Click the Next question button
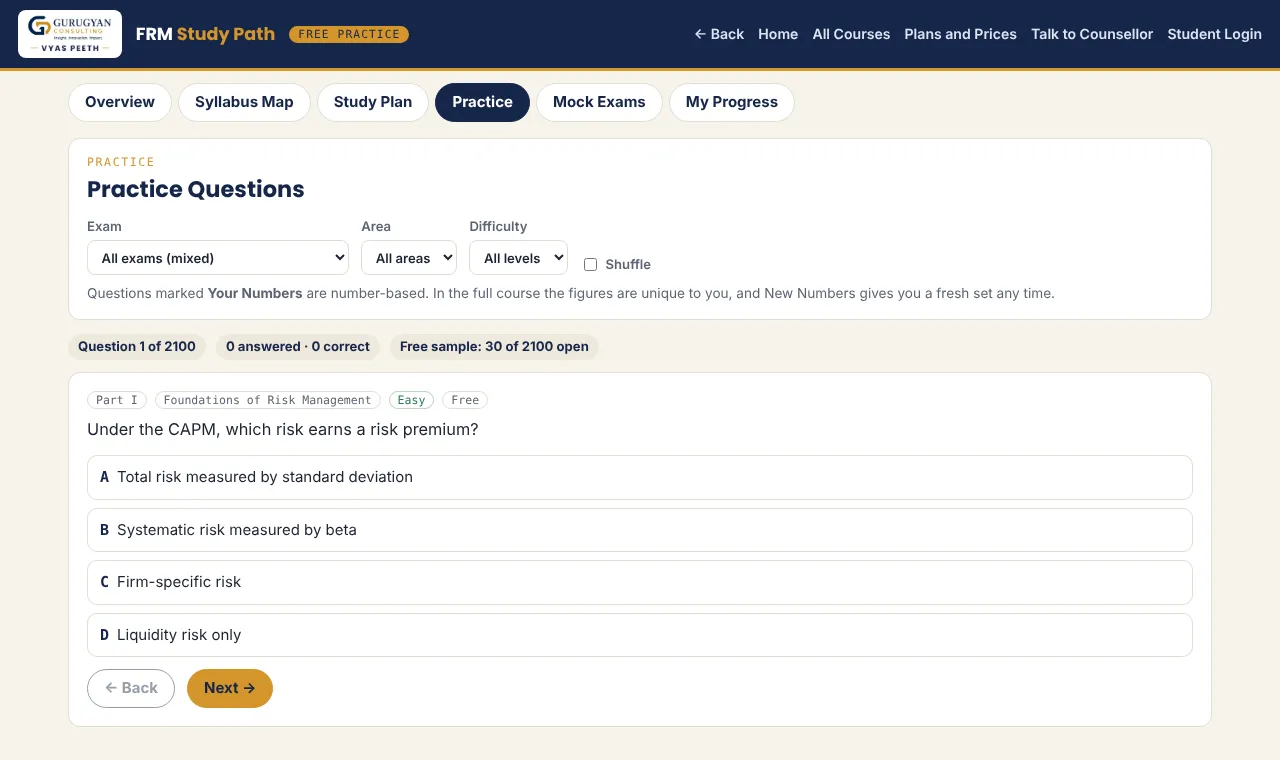This screenshot has height=760, width=1280. tap(230, 688)
